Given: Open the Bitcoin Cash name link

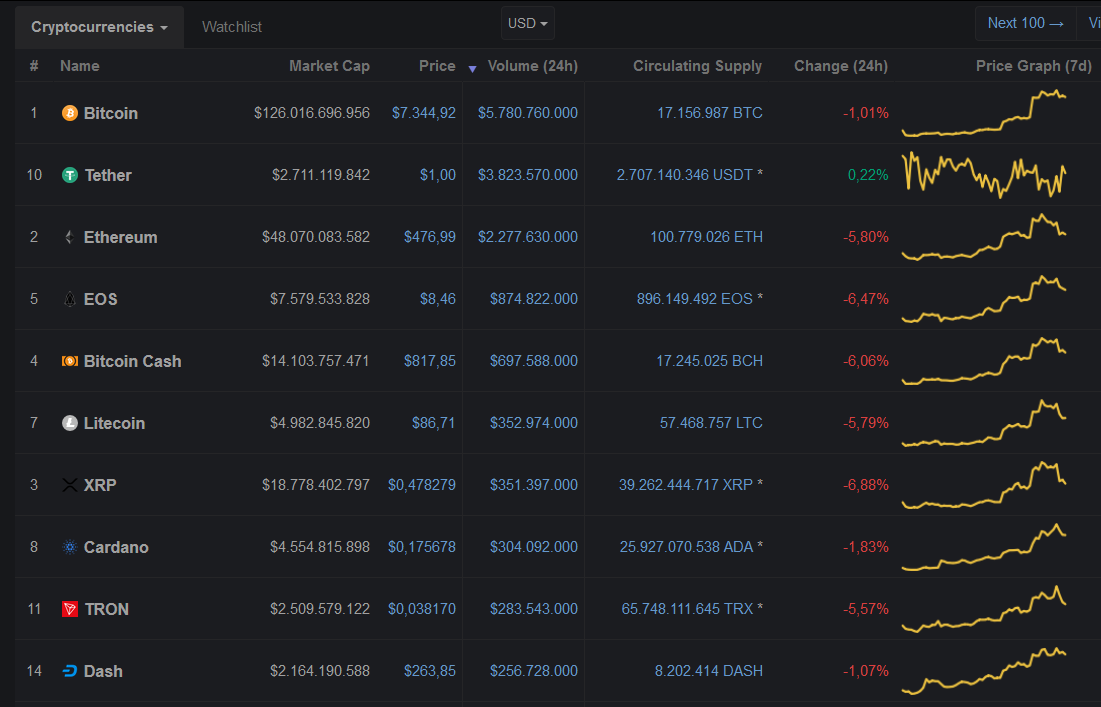Looking at the screenshot, I should coord(132,361).
